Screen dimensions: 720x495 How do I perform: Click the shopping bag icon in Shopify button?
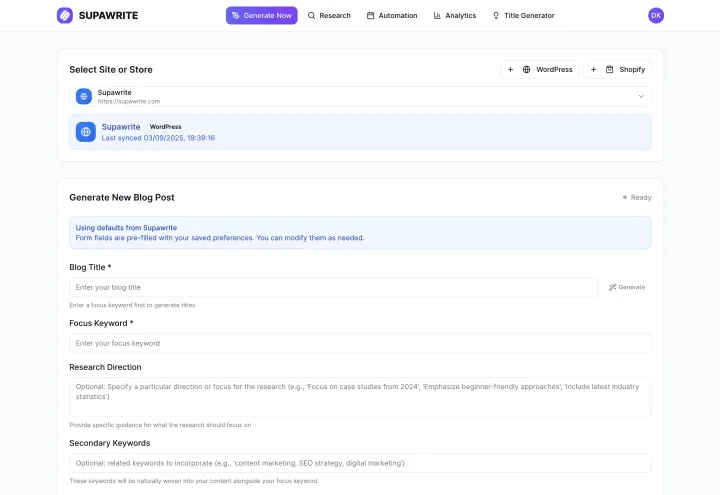609,69
